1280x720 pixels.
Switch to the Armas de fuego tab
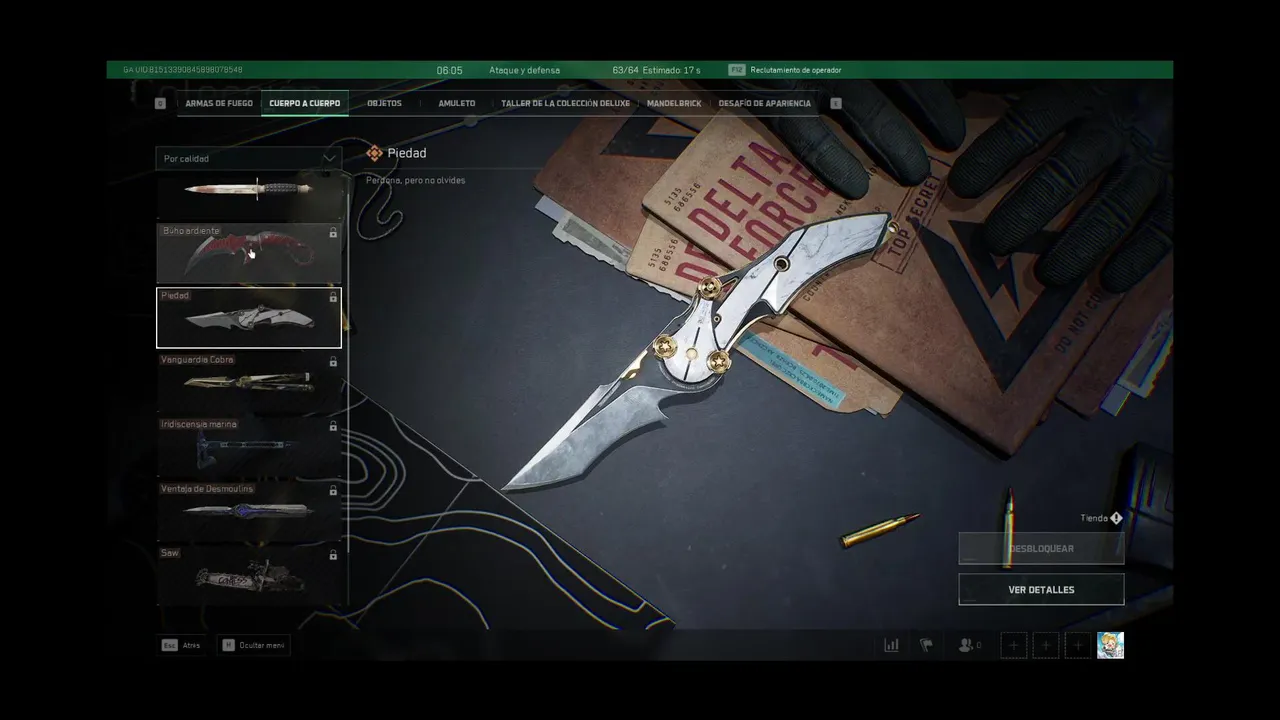(x=219, y=103)
